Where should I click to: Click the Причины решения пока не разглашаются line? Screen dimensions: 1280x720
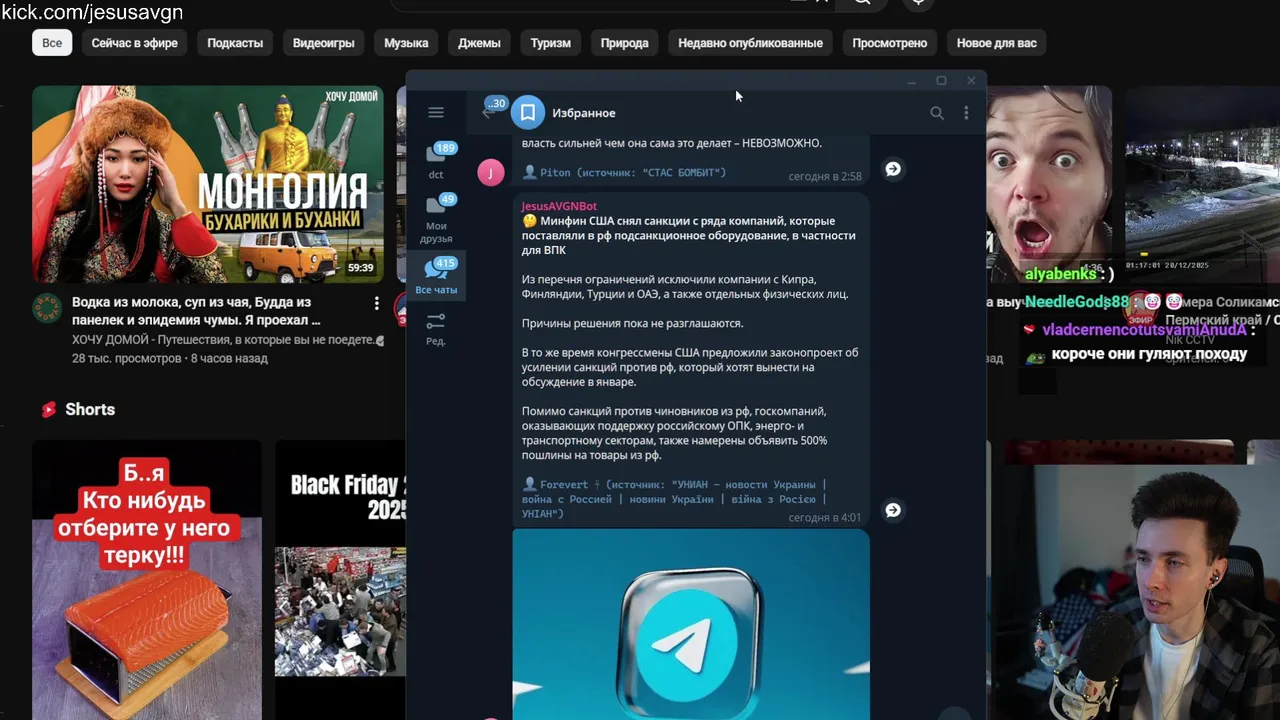632,323
